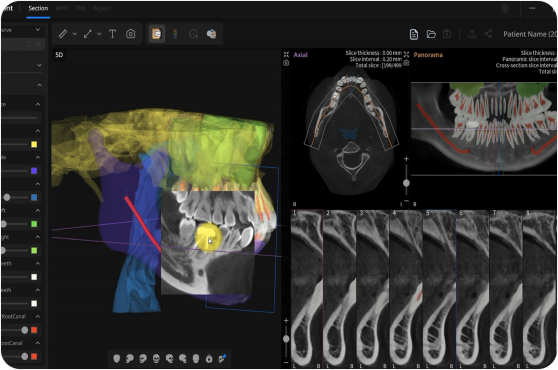Image resolution: width=558 pixels, height=370 pixels.
Task: Select cross-section slice thumbnail 4
Action: (x=406, y=289)
